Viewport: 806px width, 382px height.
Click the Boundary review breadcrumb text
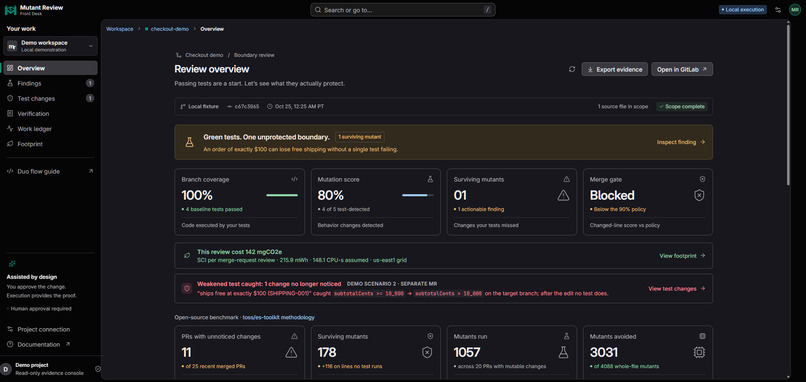254,55
